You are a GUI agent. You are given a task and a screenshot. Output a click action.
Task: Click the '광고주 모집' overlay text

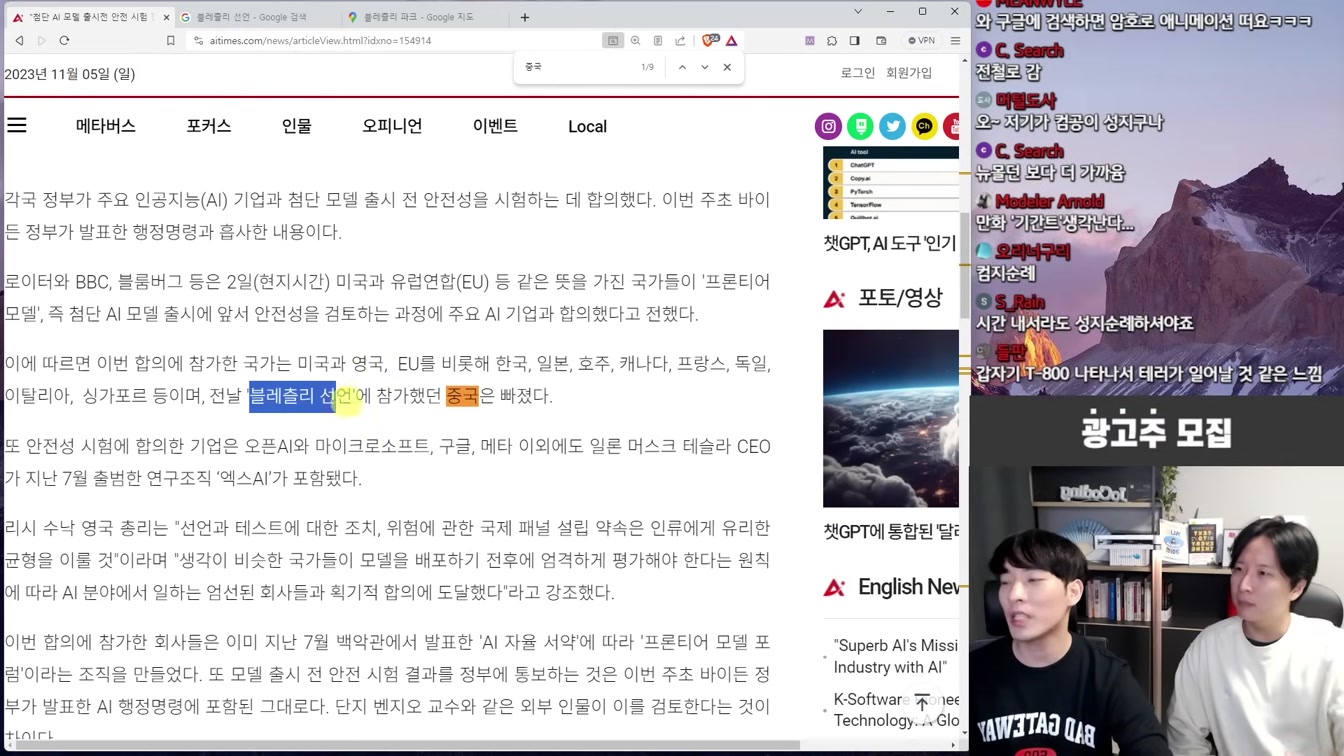tap(1156, 432)
